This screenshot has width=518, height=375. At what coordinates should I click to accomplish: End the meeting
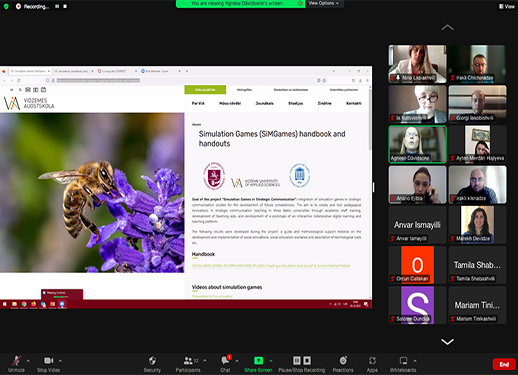point(504,364)
